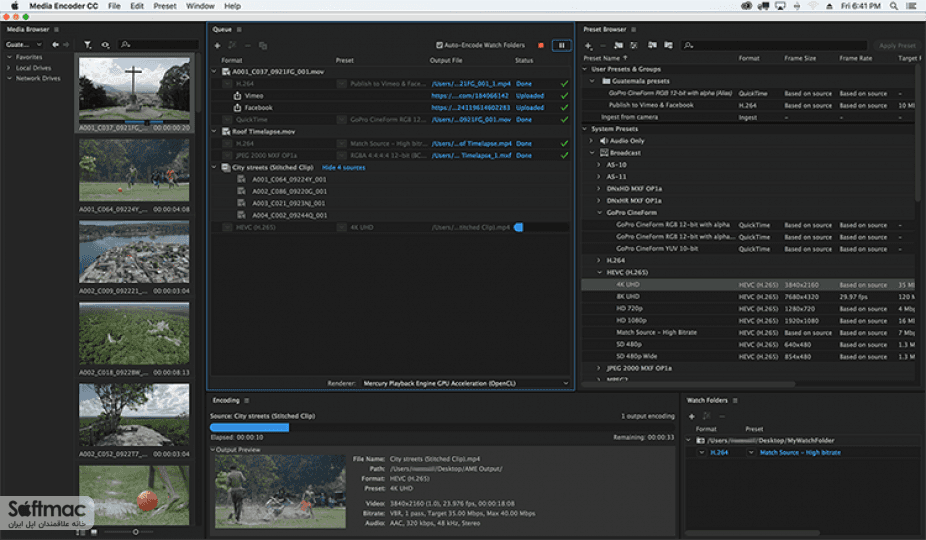Click the Duplicate icon in Queue toolbar
Viewport: 926px width, 540px height.
(263, 45)
